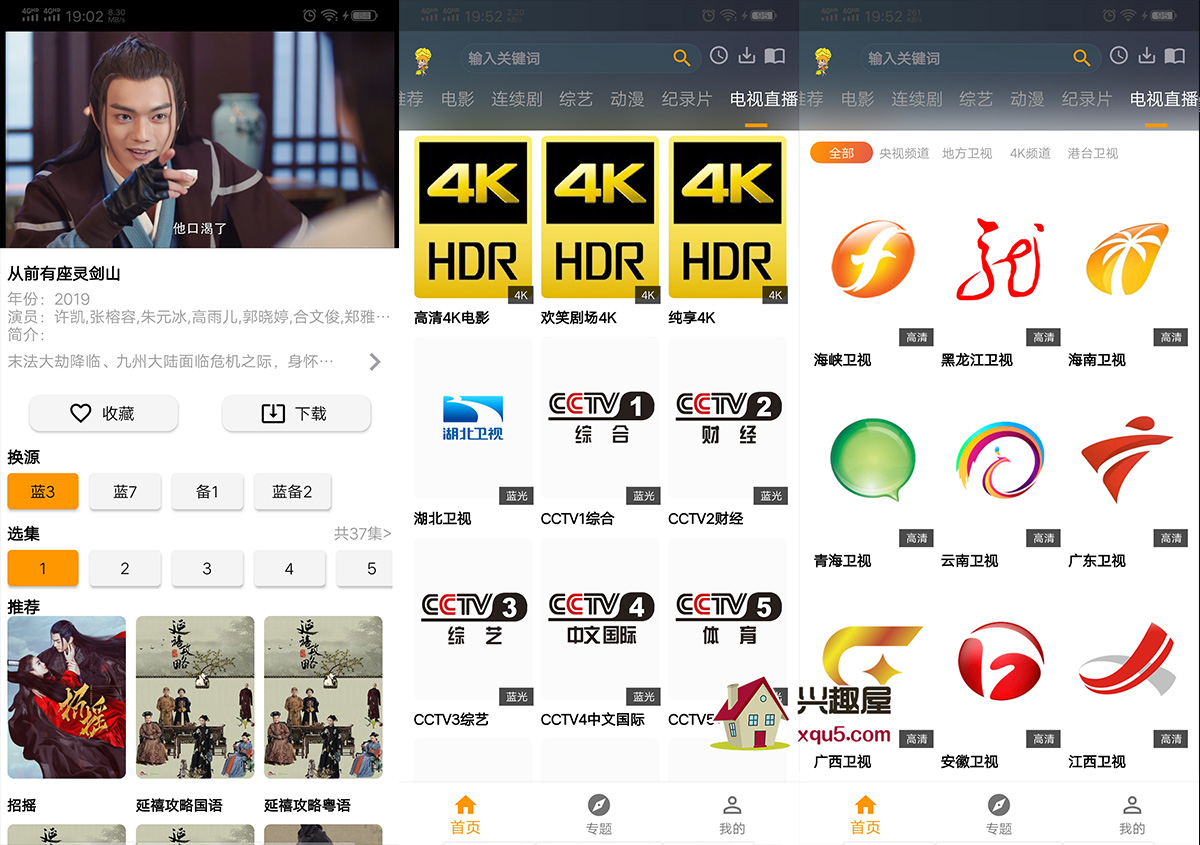This screenshot has width=1200, height=845.
Task: Switch to 连续剧 tab on the middle screen
Action: pos(517,99)
